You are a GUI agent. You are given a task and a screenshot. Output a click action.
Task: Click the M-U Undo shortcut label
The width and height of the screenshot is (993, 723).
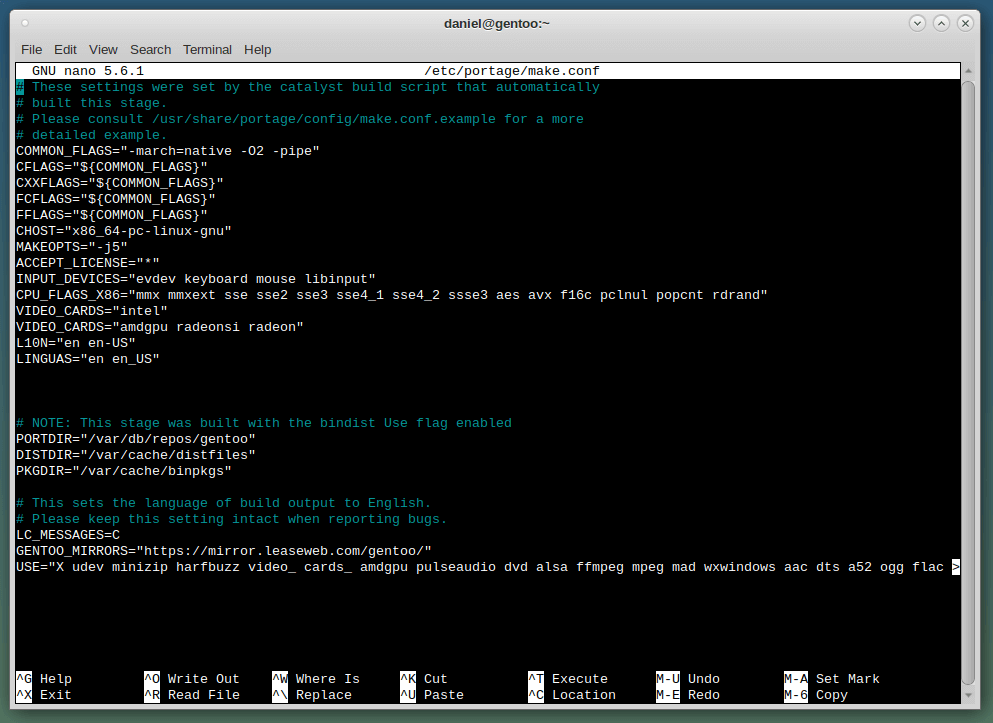688,679
